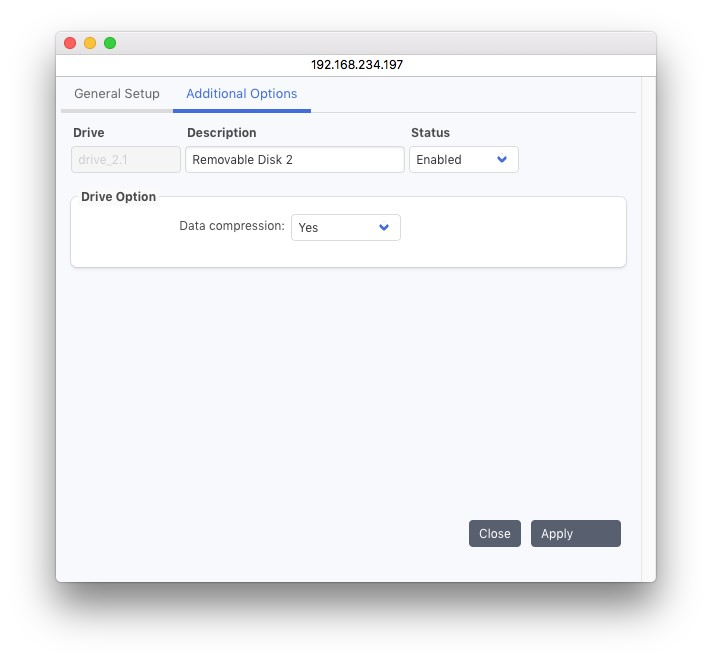This screenshot has height=662, width=712.
Task: Click the Status column header
Action: pyautogui.click(x=430, y=133)
